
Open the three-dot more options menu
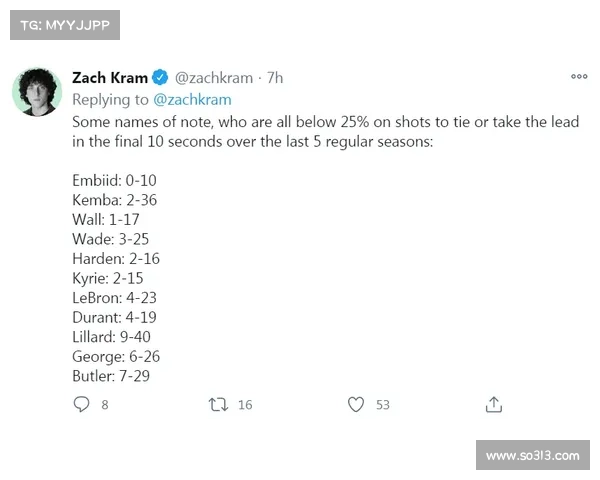579,77
